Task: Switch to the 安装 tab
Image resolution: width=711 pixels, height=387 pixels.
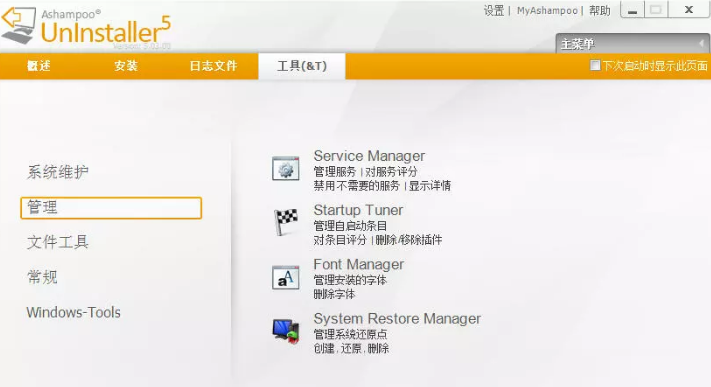Action: point(126,66)
